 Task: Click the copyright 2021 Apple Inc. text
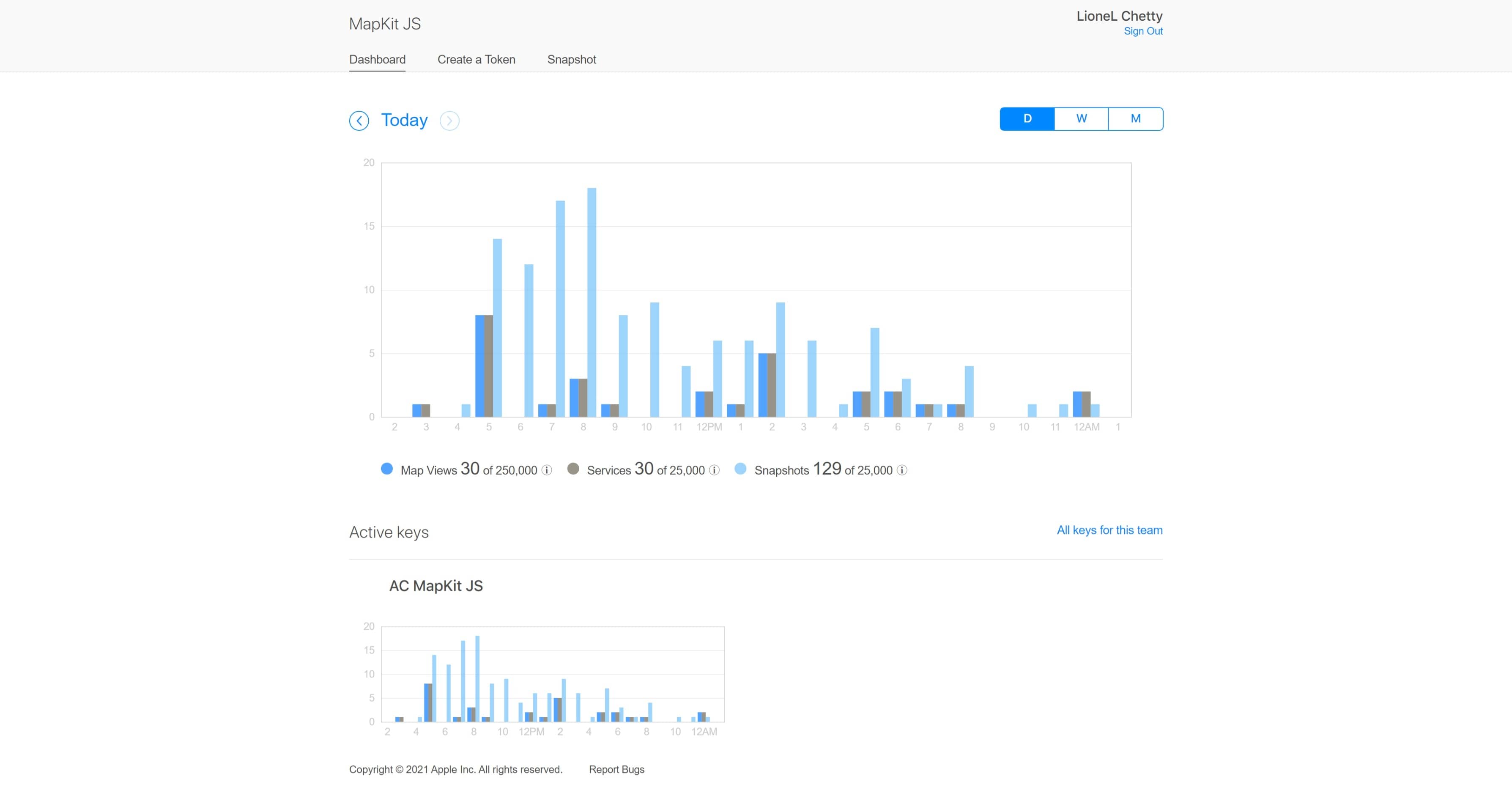click(x=455, y=769)
